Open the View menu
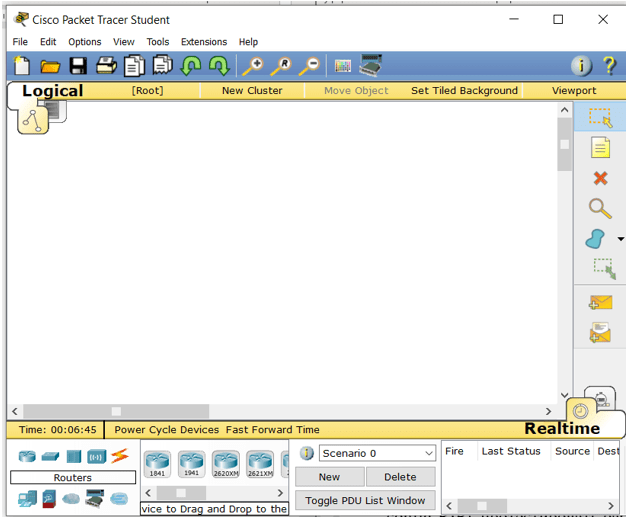Screen dimensions: 630x522 click(x=123, y=42)
